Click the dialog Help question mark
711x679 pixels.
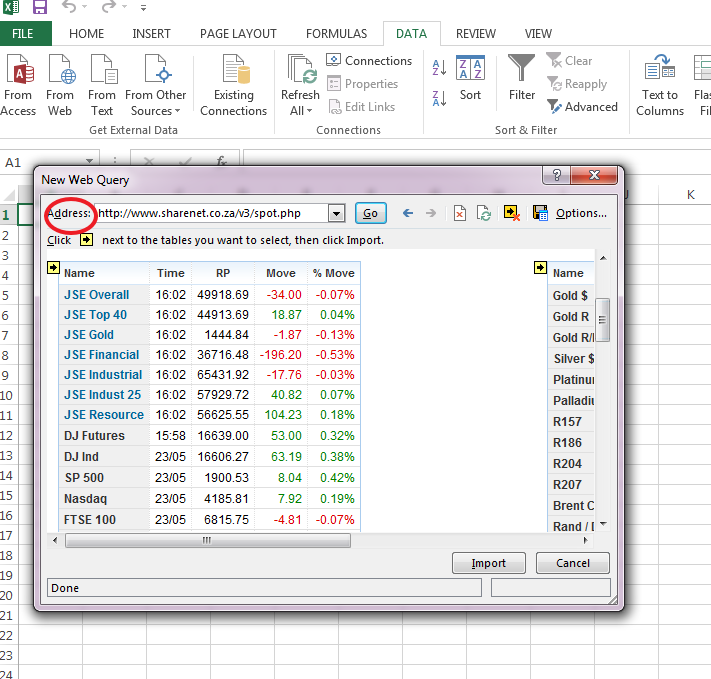(x=557, y=175)
